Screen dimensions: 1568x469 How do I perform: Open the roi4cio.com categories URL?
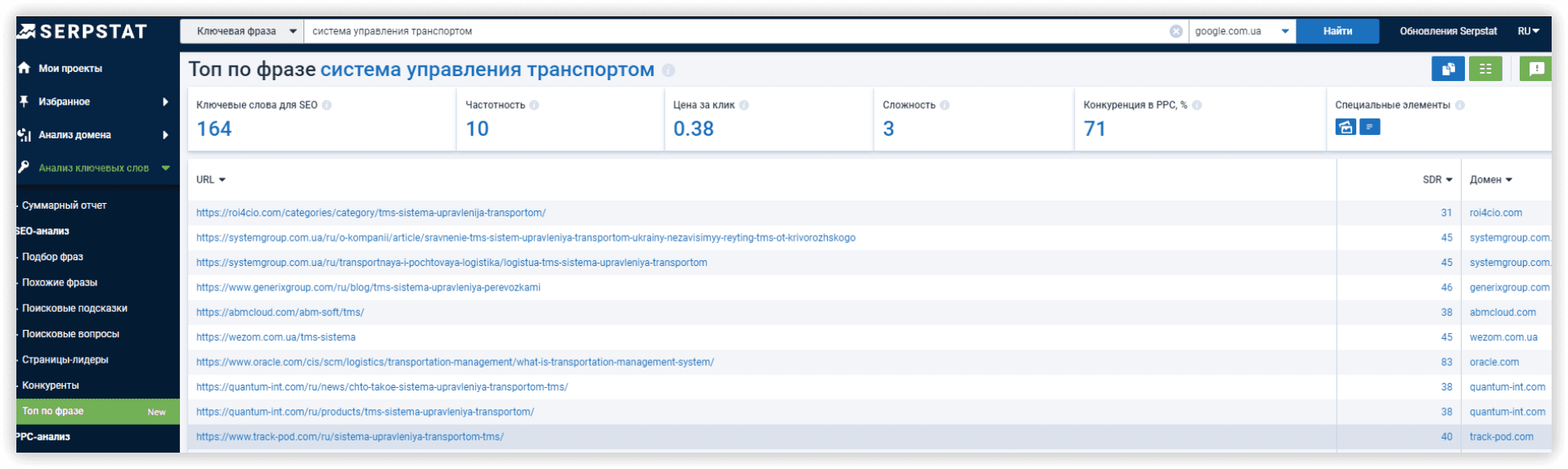(x=371, y=213)
